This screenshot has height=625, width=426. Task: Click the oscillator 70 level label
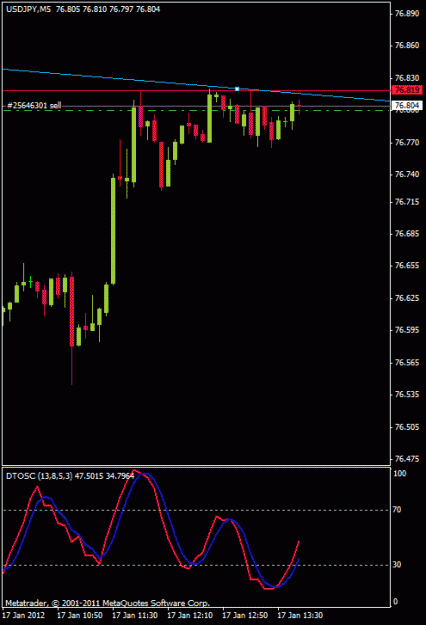(397, 510)
